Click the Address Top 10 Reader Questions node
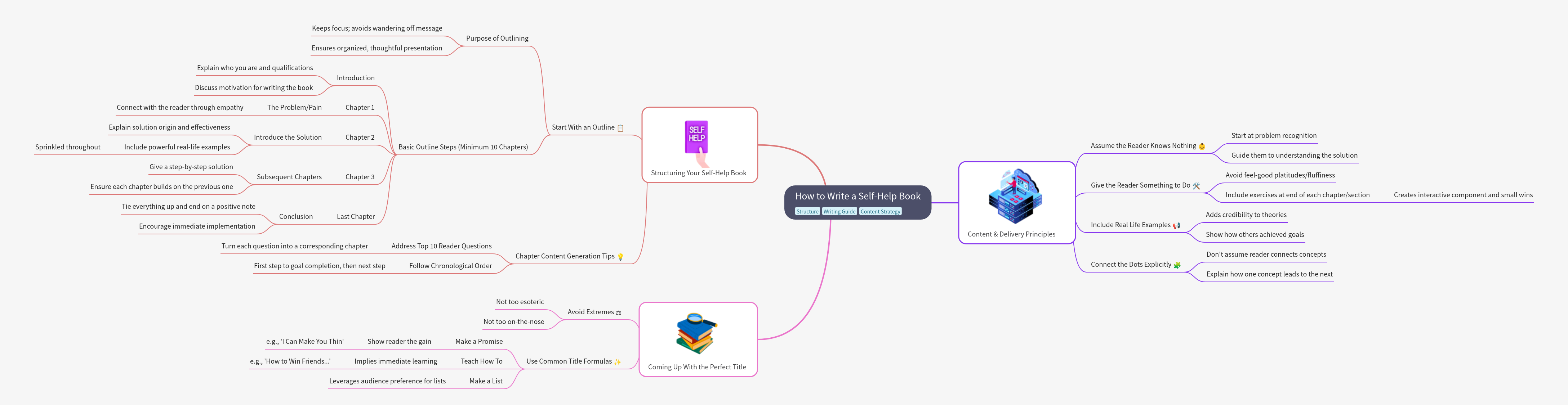This screenshot has width=1568, height=405. click(x=441, y=246)
